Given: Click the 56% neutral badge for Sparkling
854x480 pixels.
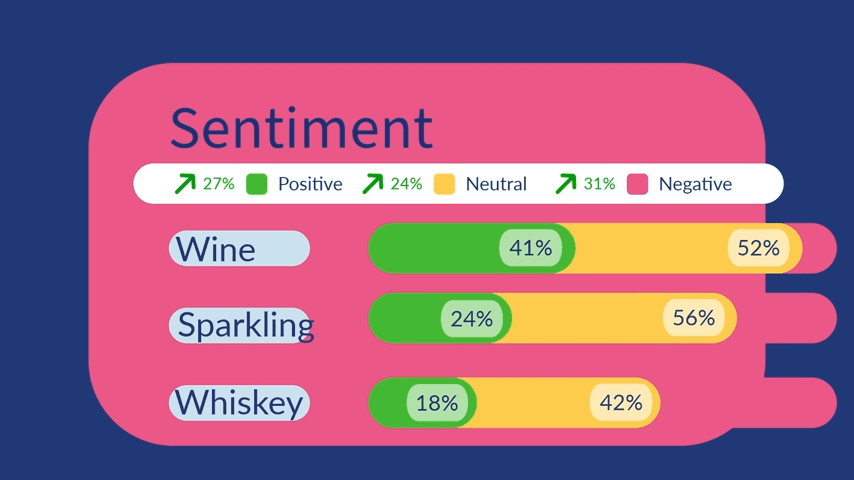Looking at the screenshot, I should pyautogui.click(x=693, y=319).
